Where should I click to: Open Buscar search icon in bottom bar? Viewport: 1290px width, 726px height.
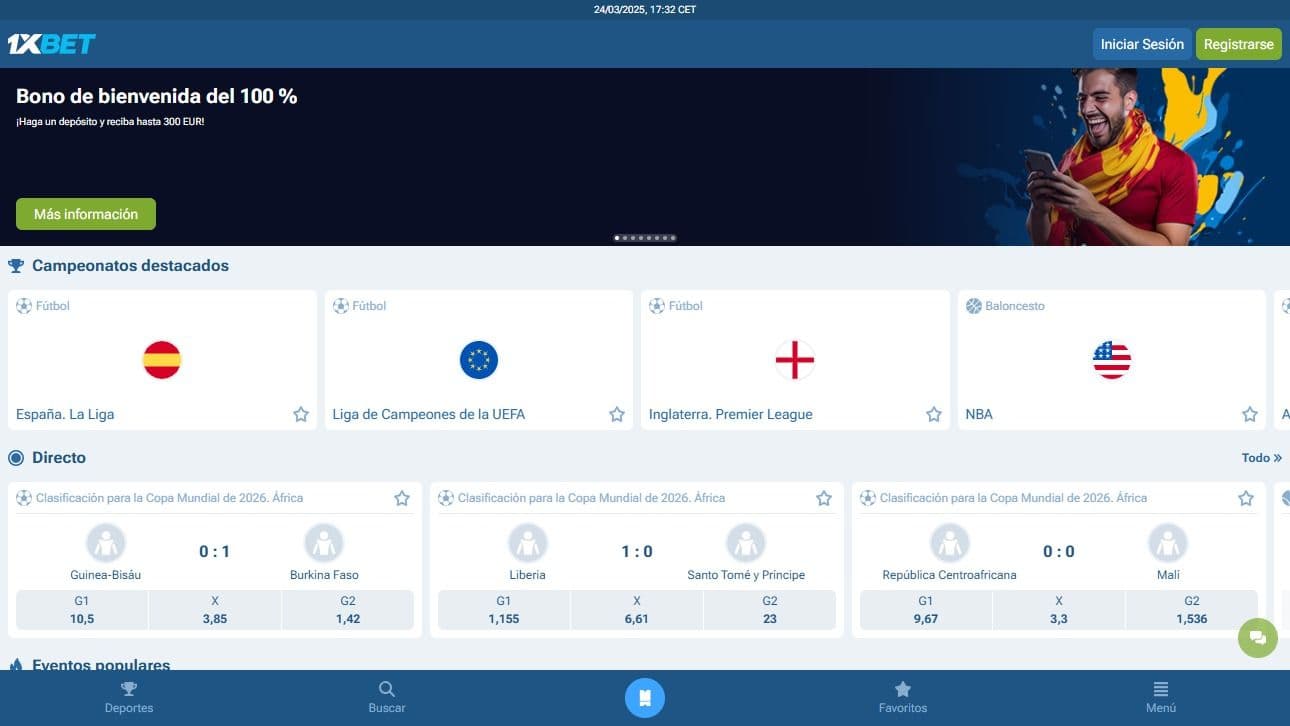[387, 698]
